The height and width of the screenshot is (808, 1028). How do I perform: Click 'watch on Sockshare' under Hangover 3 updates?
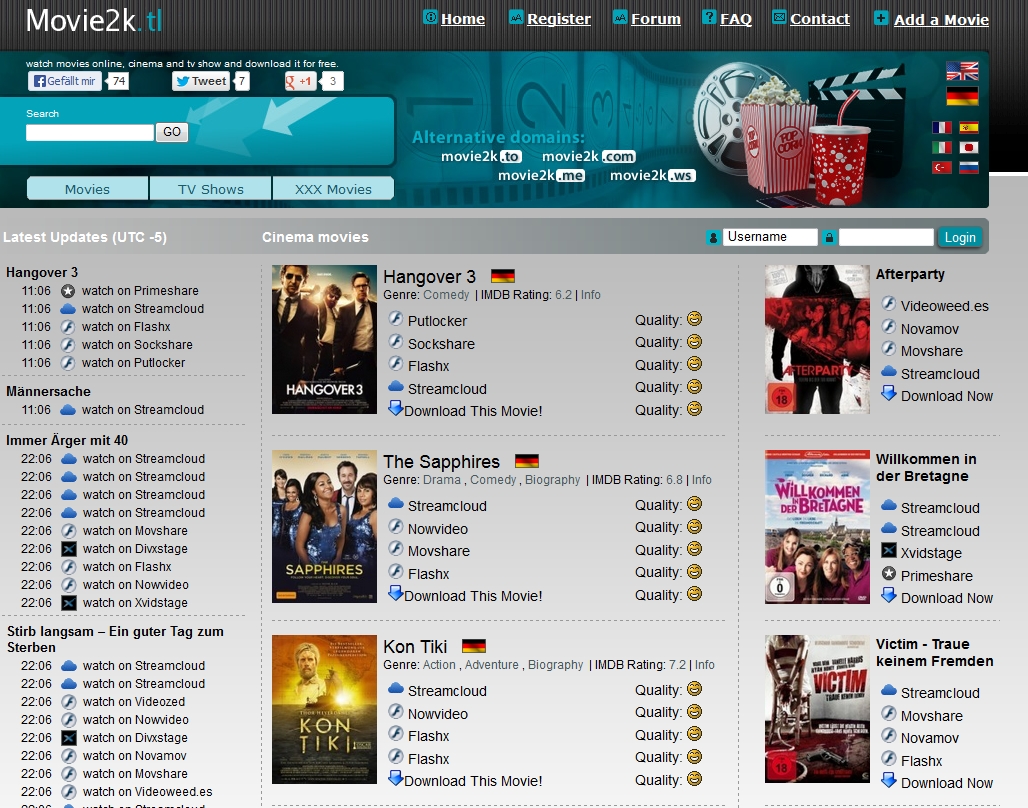pos(137,345)
